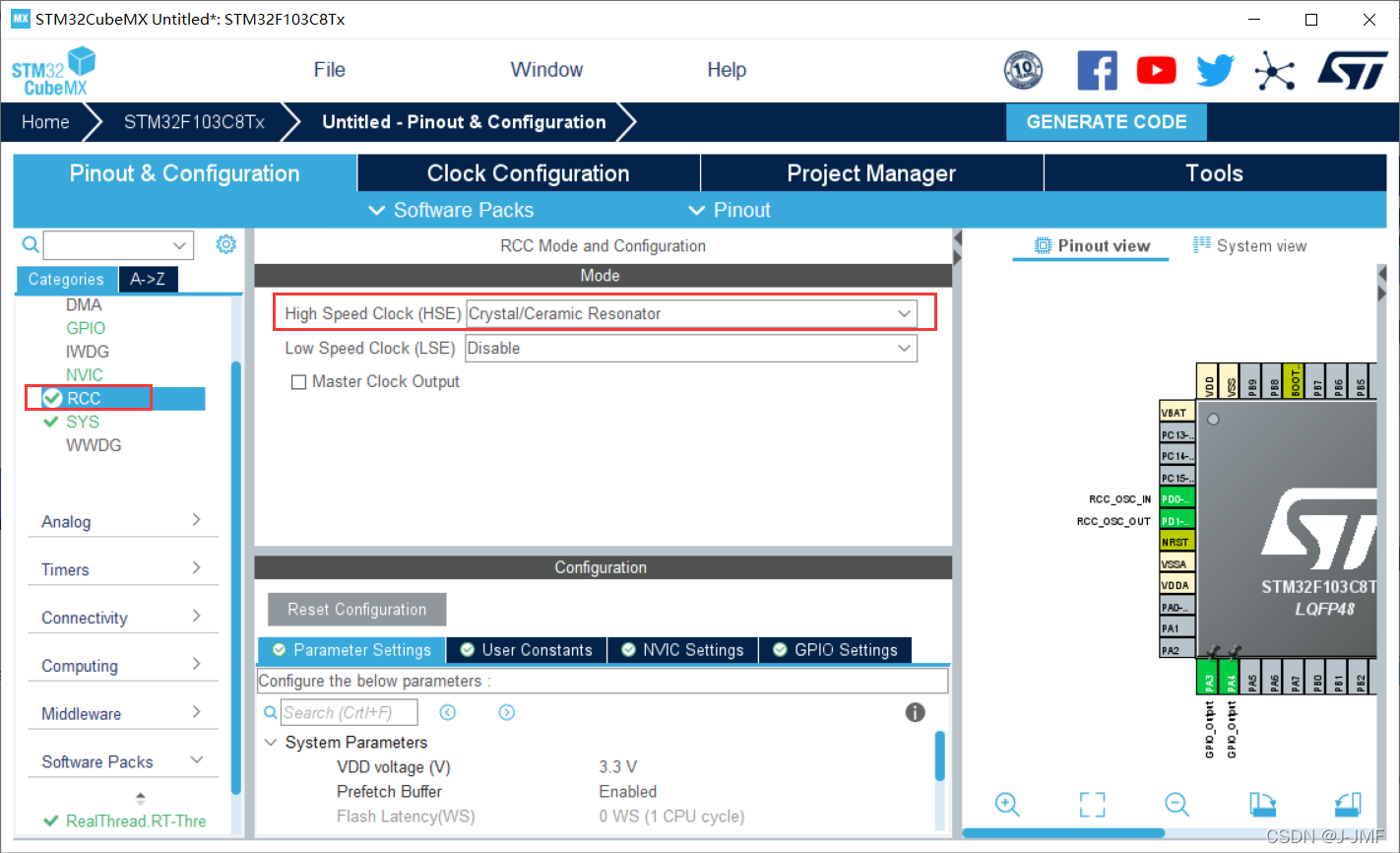1400x853 pixels.
Task: Go to previous parameter search result
Action: 448,712
